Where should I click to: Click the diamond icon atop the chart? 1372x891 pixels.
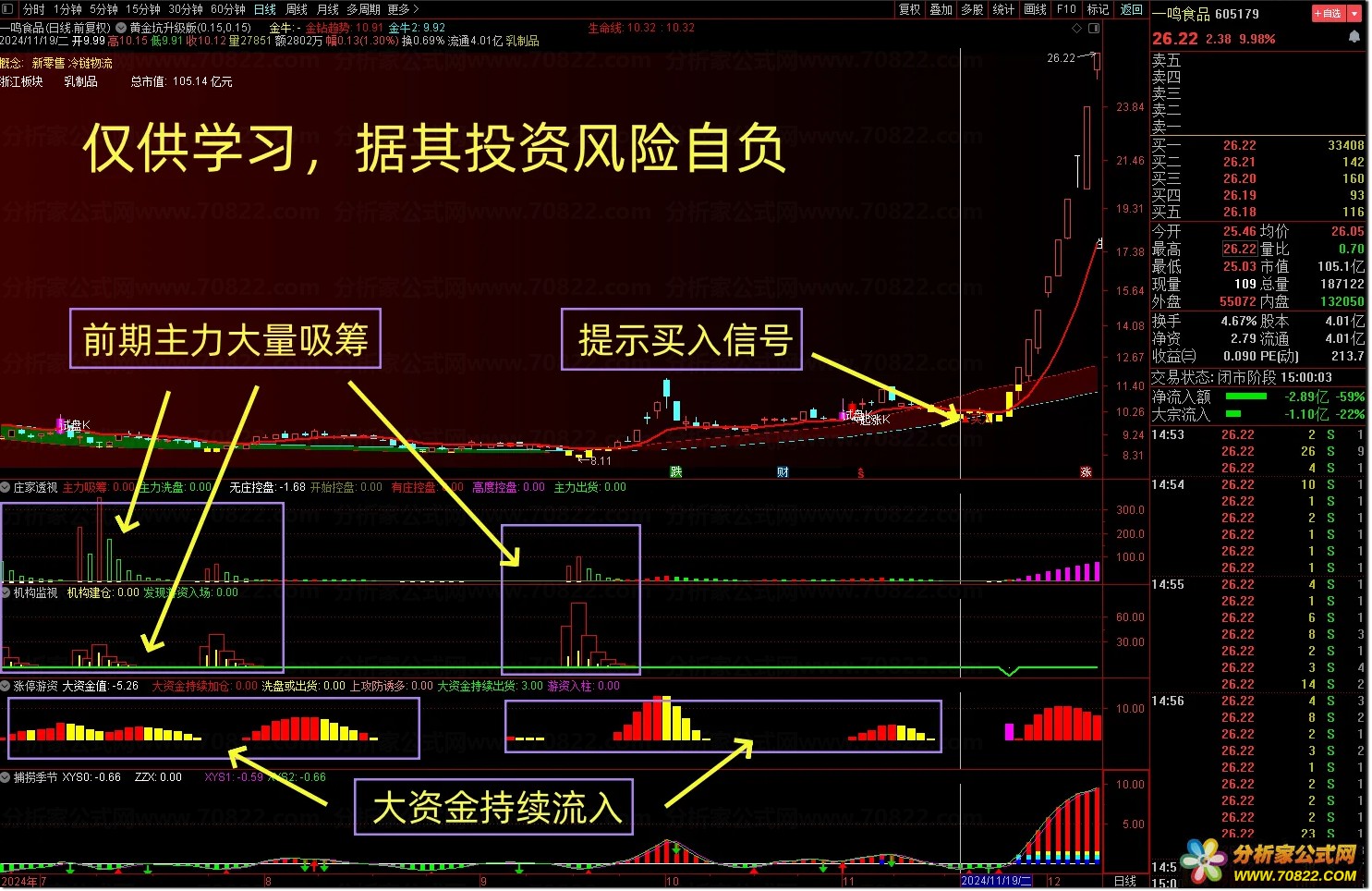point(1077,30)
